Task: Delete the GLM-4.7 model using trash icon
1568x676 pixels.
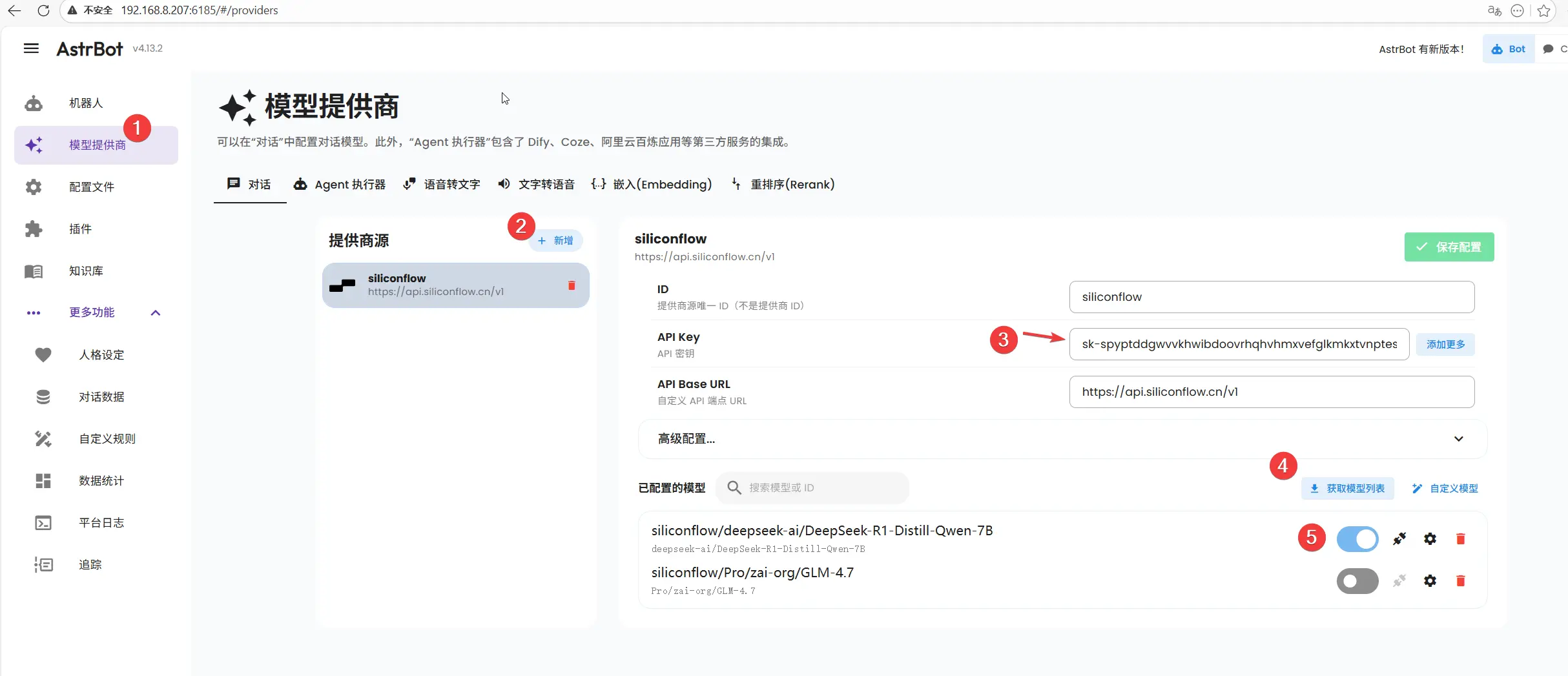Action: (x=1460, y=581)
